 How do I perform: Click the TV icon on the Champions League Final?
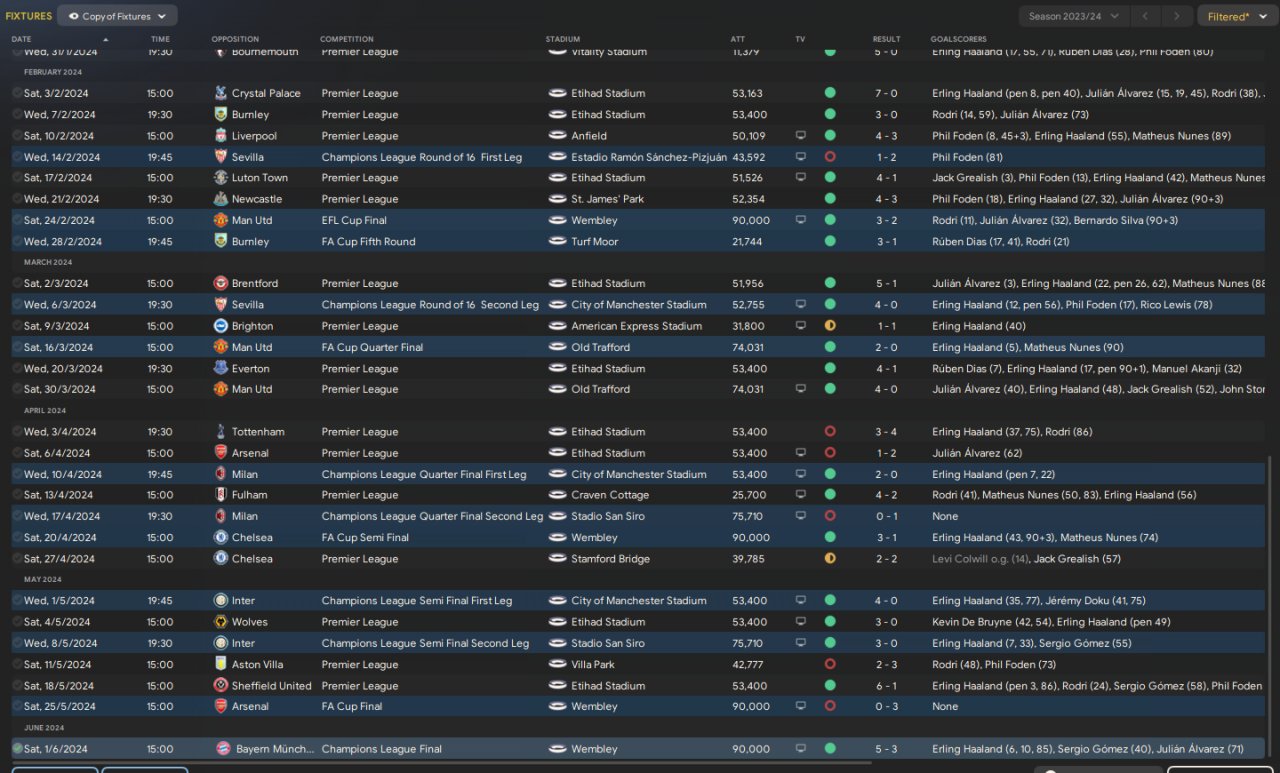pos(800,749)
